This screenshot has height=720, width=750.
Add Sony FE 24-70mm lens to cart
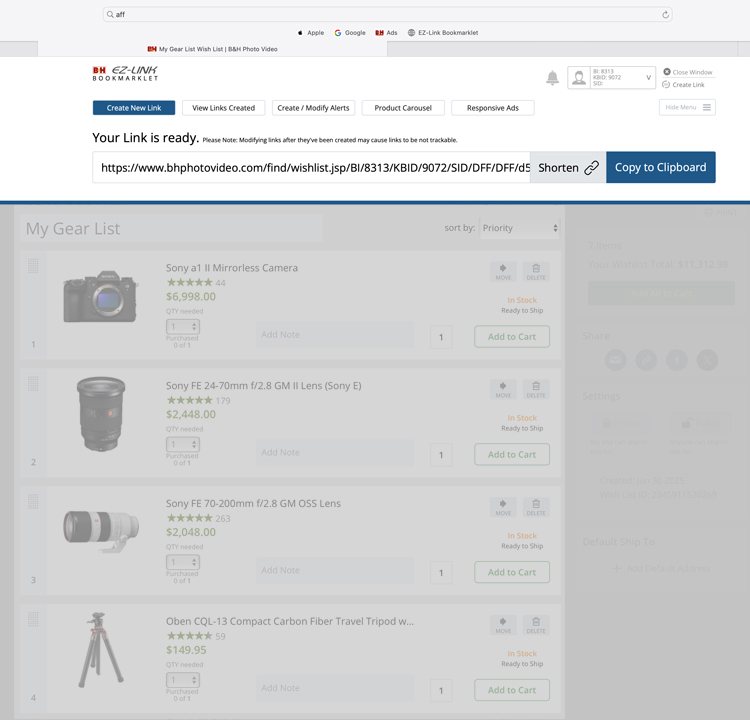pos(512,454)
